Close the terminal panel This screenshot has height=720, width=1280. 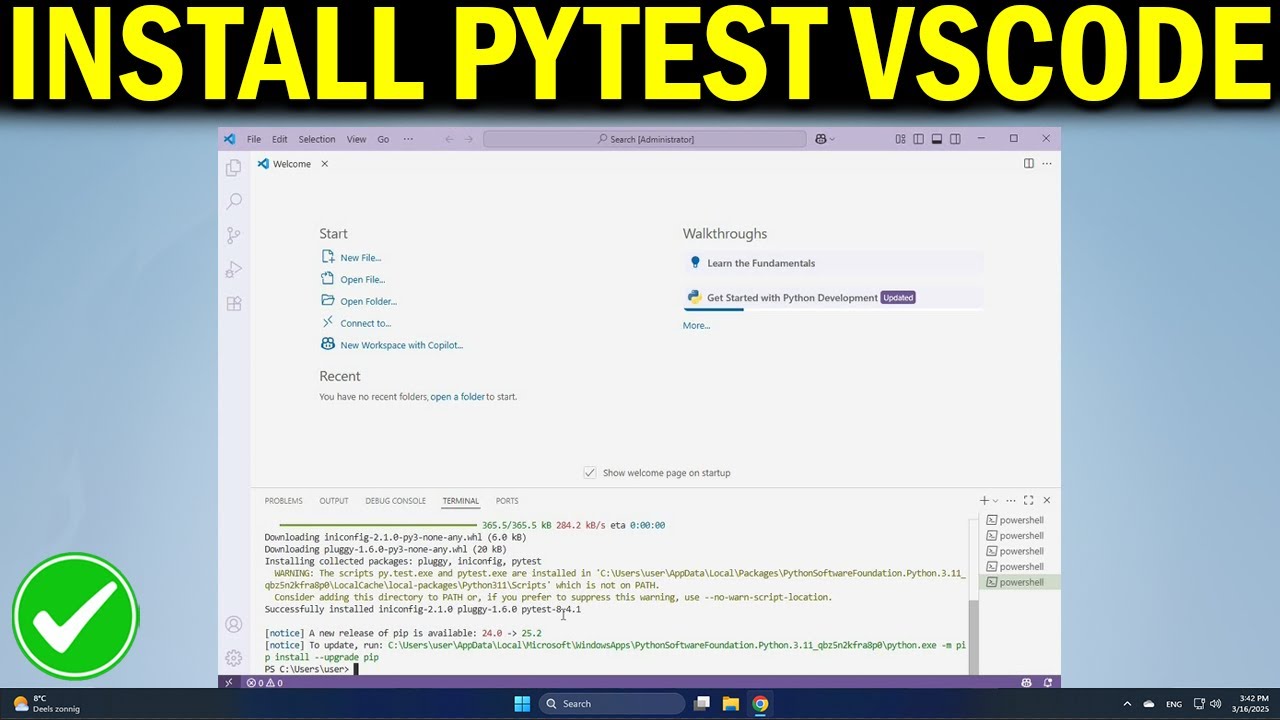pyautogui.click(x=1047, y=500)
